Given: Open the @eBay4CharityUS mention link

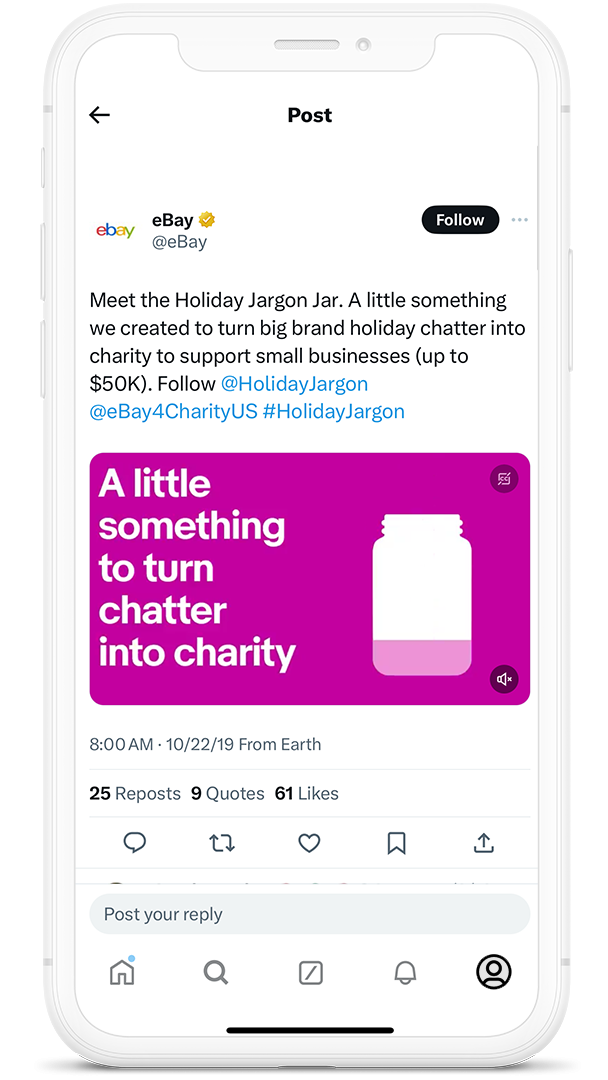Looking at the screenshot, I should click(174, 411).
